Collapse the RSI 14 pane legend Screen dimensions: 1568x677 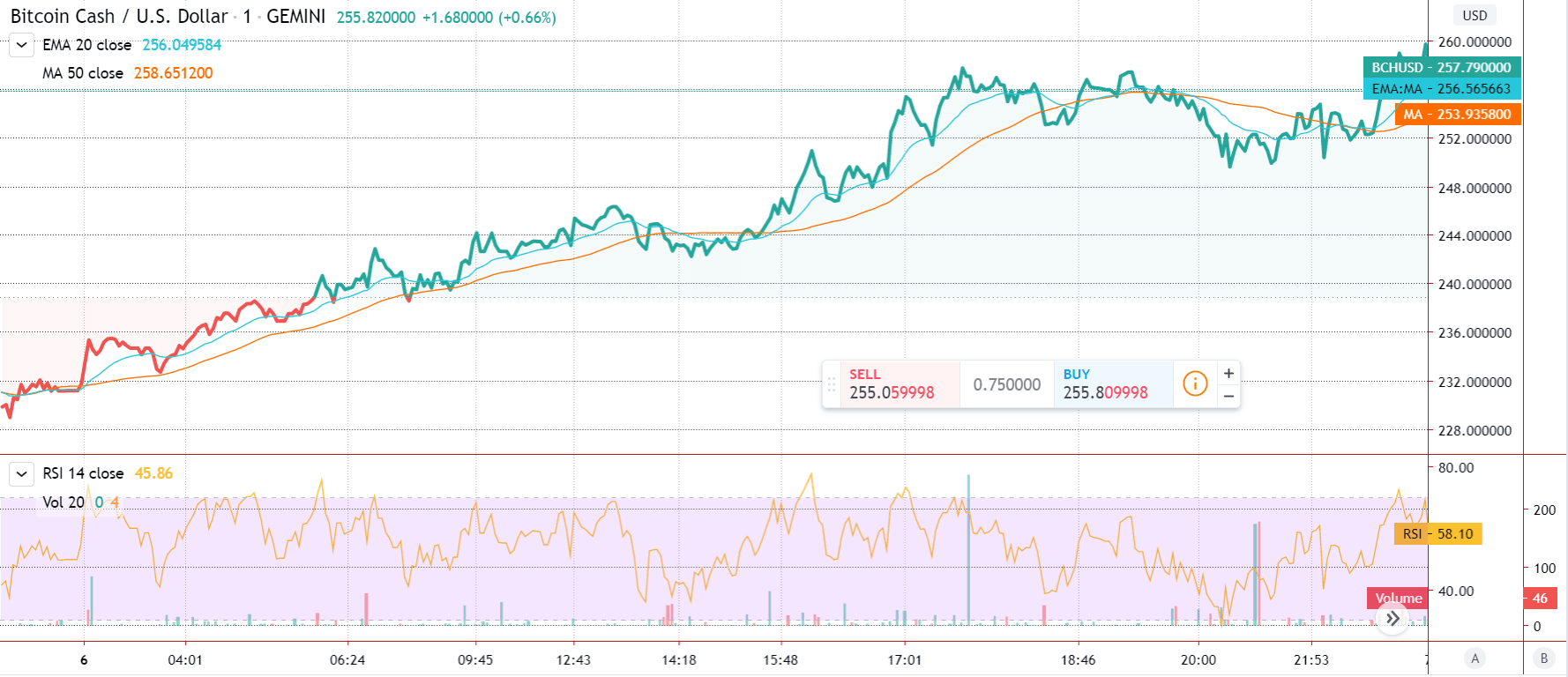point(21,474)
